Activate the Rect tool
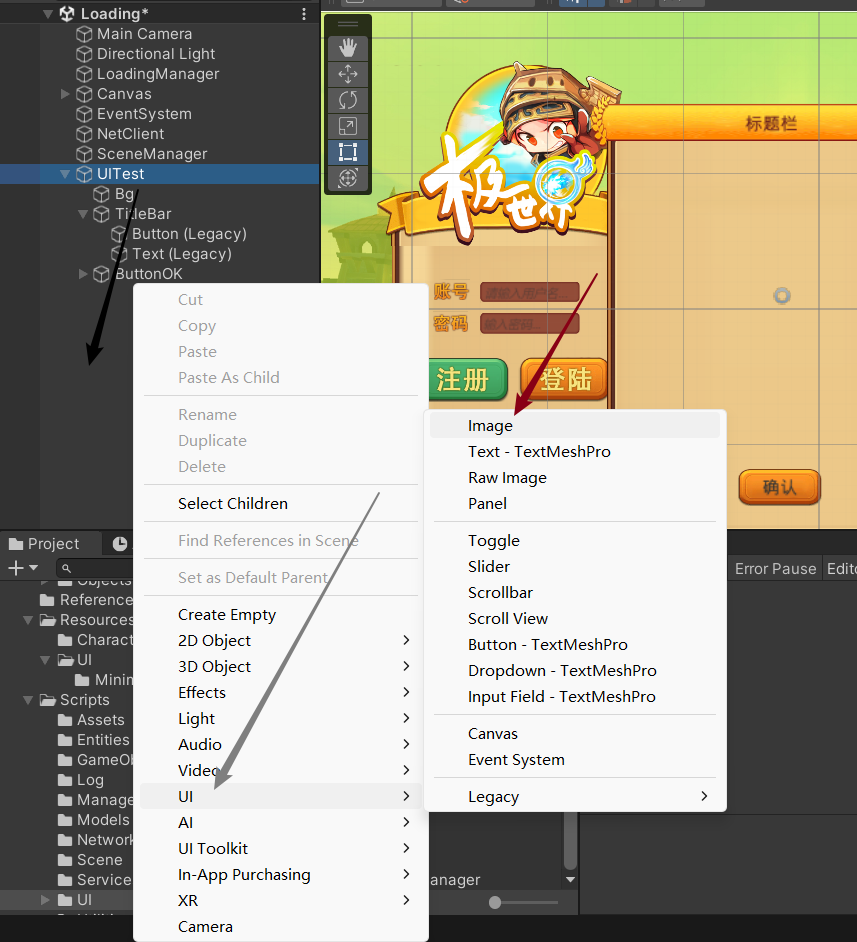The height and width of the screenshot is (942, 857). pos(348,152)
